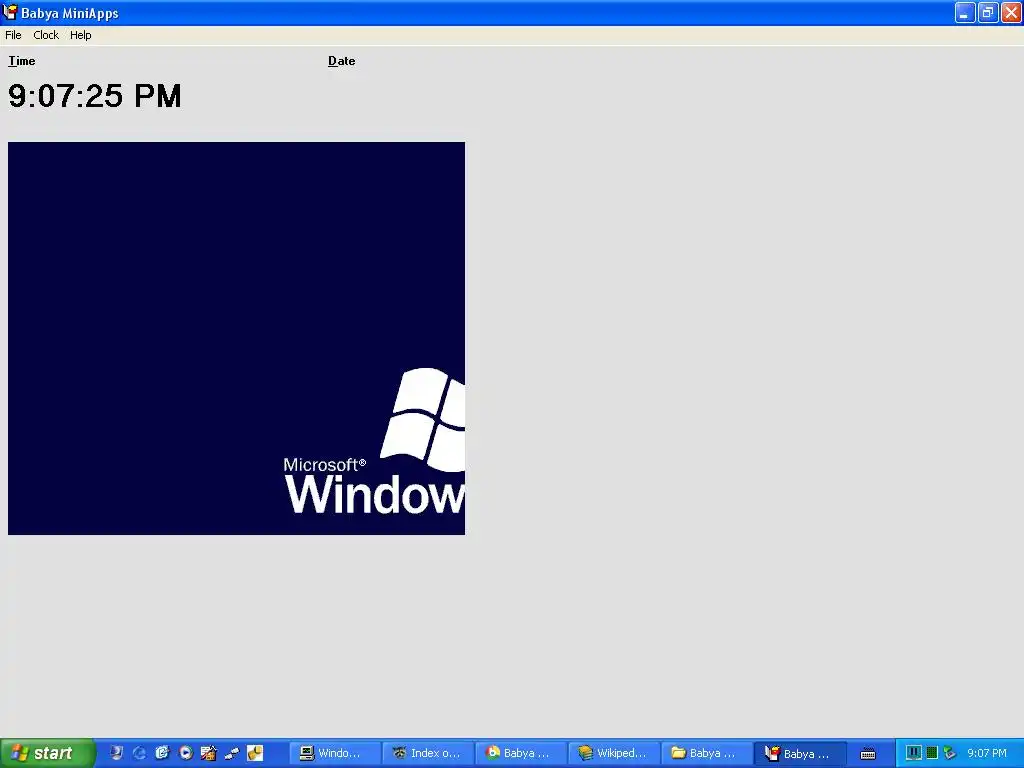Switch to Chrome Babya taskbar window
Viewport: 1024px width, 768px height.
520,753
